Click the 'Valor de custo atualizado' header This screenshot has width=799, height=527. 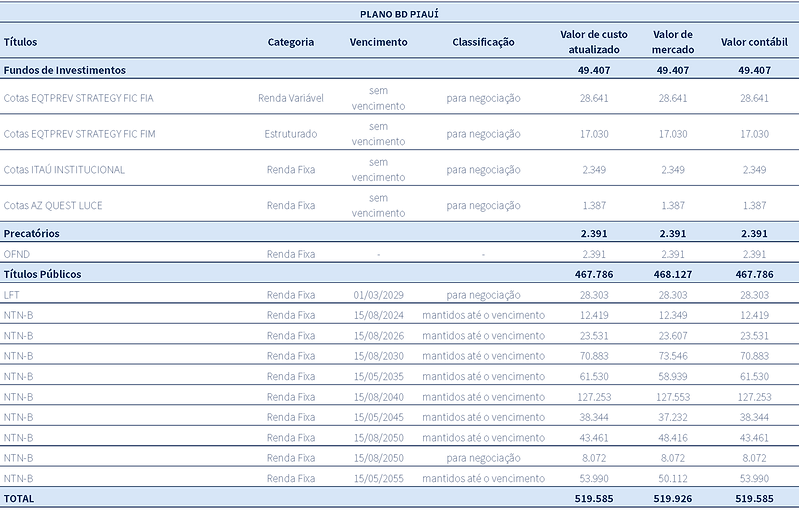click(x=594, y=42)
